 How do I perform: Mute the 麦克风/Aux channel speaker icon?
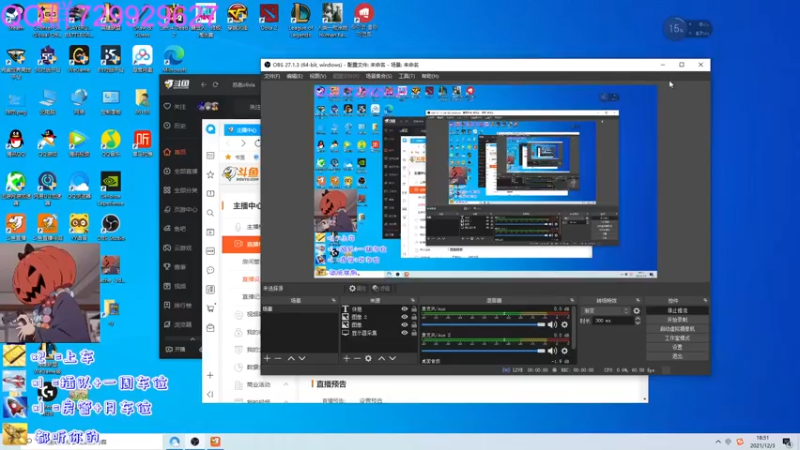click(553, 324)
